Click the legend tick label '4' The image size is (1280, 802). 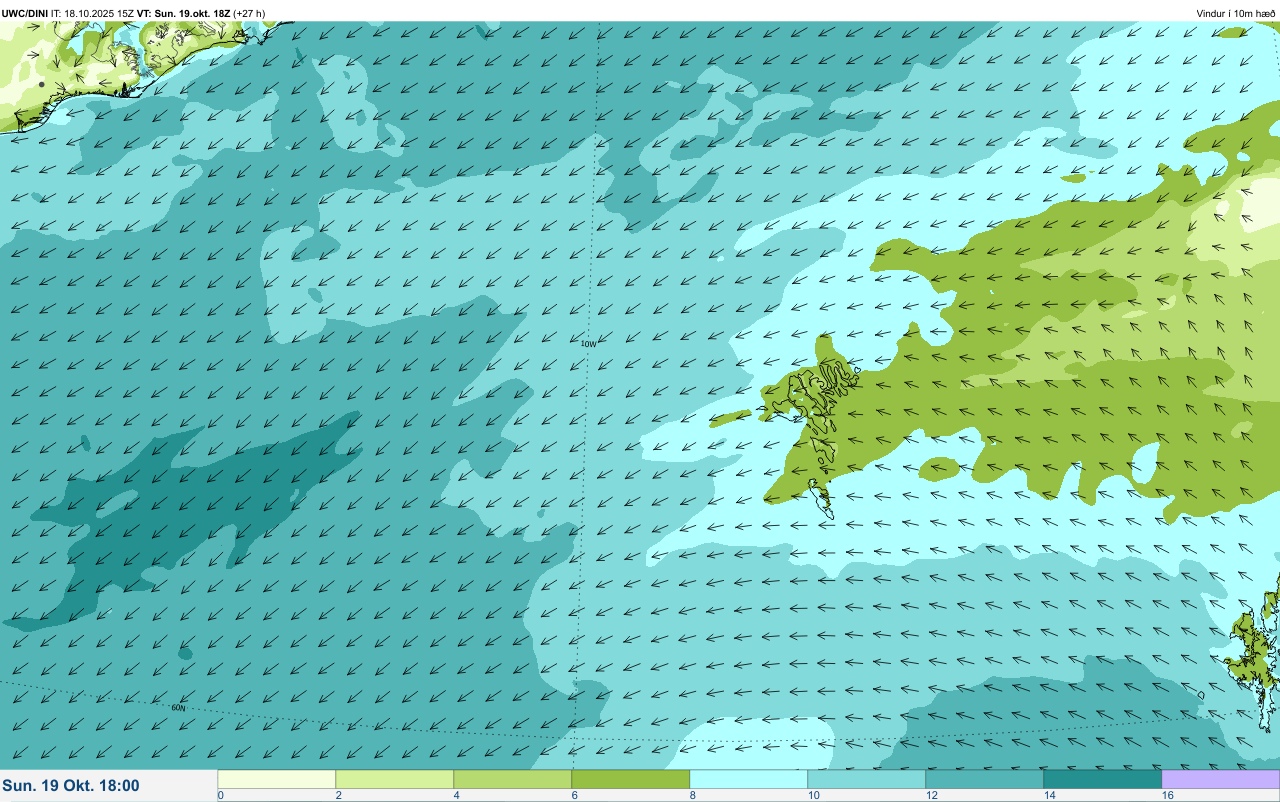pos(456,796)
